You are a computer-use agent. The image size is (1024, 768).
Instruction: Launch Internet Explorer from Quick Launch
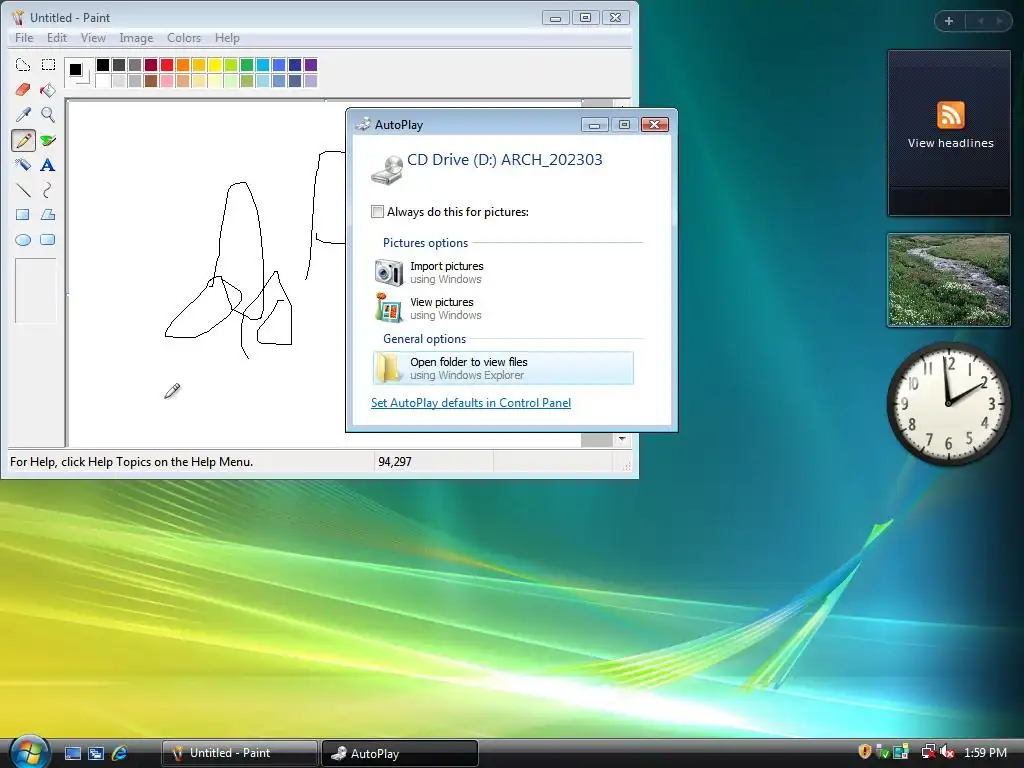click(120, 753)
